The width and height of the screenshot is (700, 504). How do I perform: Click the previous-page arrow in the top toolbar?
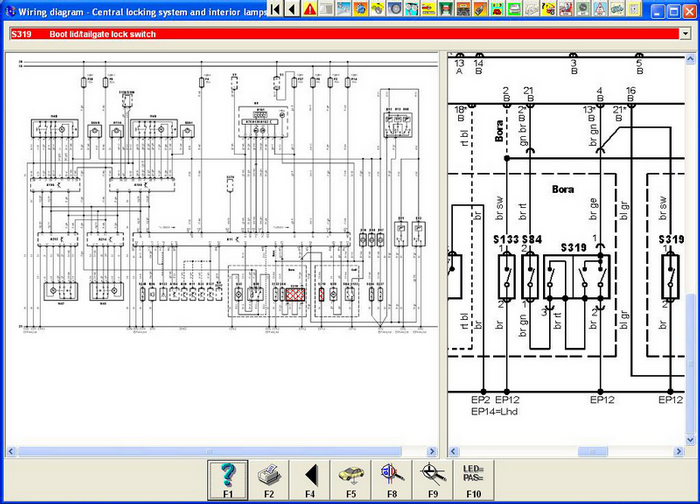tap(291, 9)
